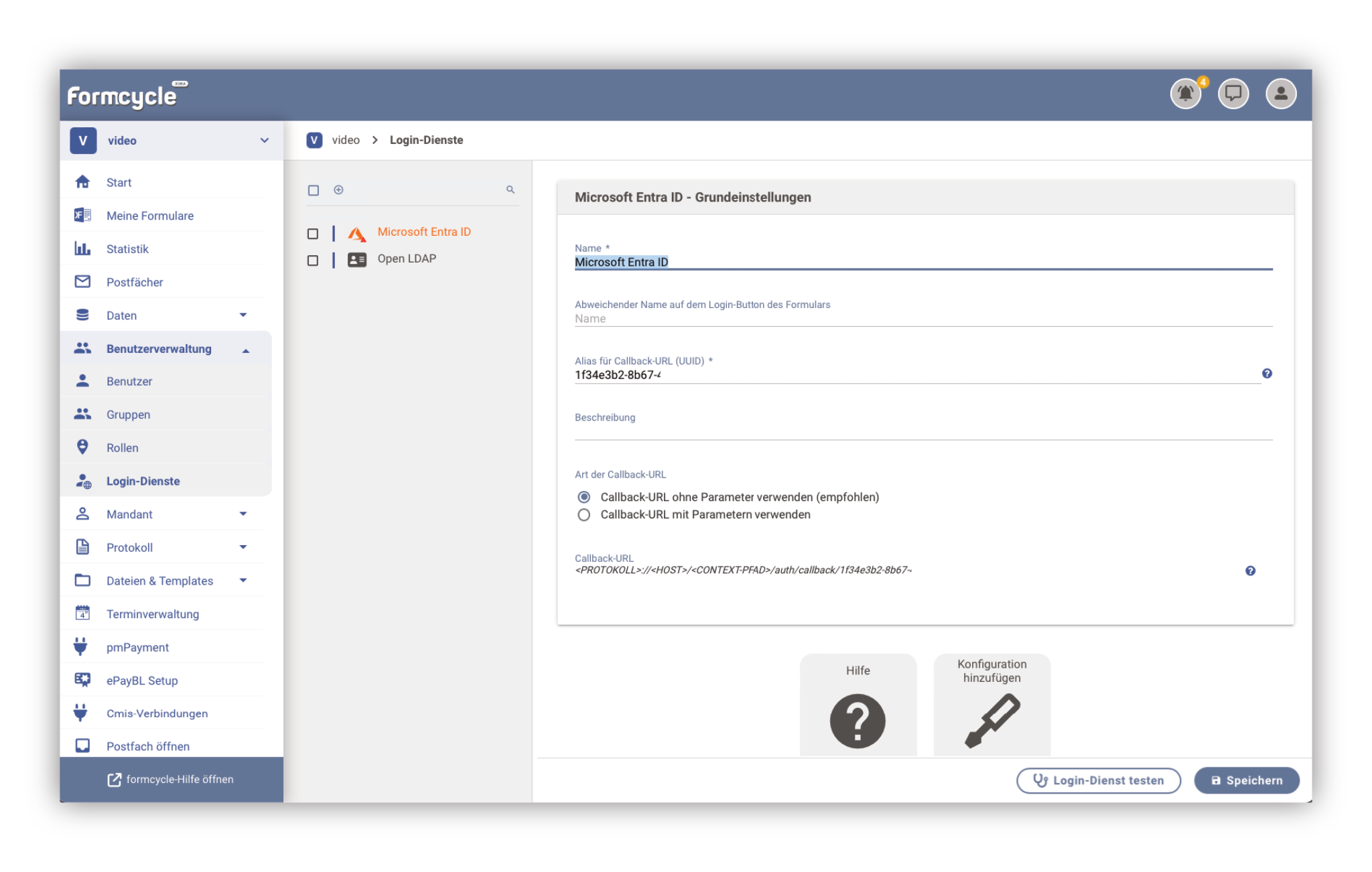The height and width of the screenshot is (872, 1372).
Task: Check the Microsoft Entra ID checkbox
Action: pyautogui.click(x=312, y=234)
